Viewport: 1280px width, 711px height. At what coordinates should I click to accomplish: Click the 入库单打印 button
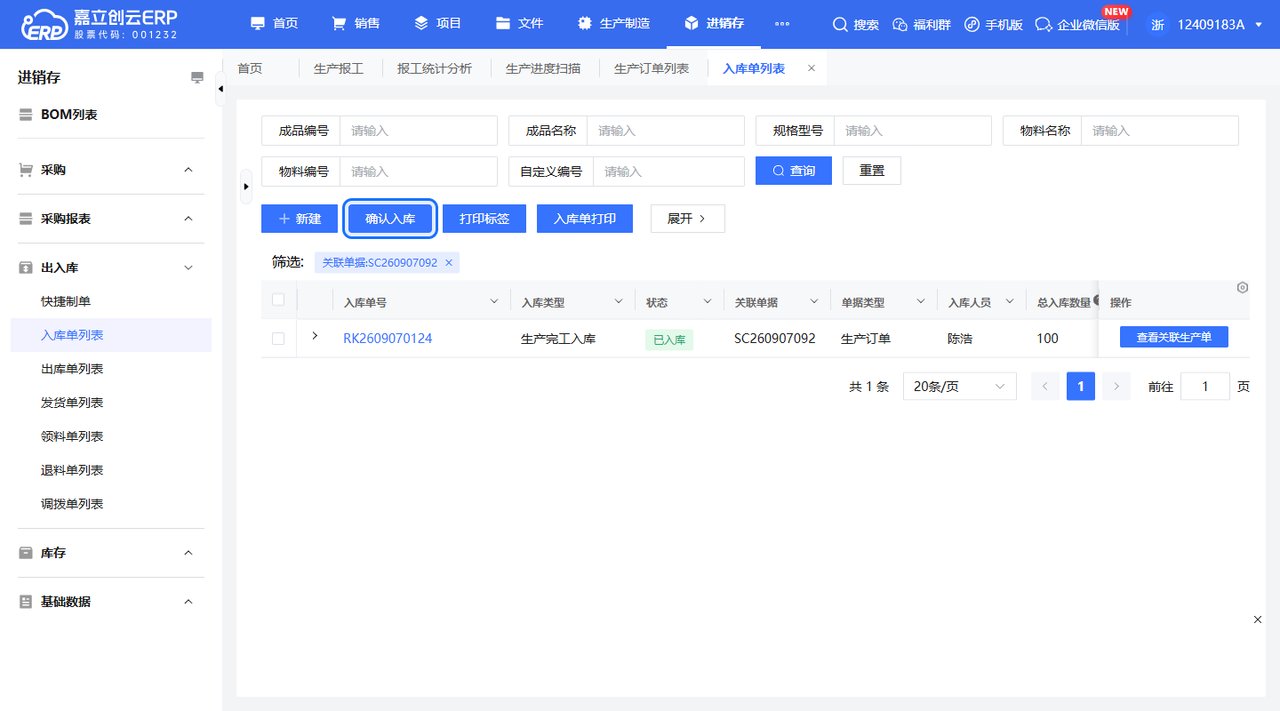click(585, 218)
